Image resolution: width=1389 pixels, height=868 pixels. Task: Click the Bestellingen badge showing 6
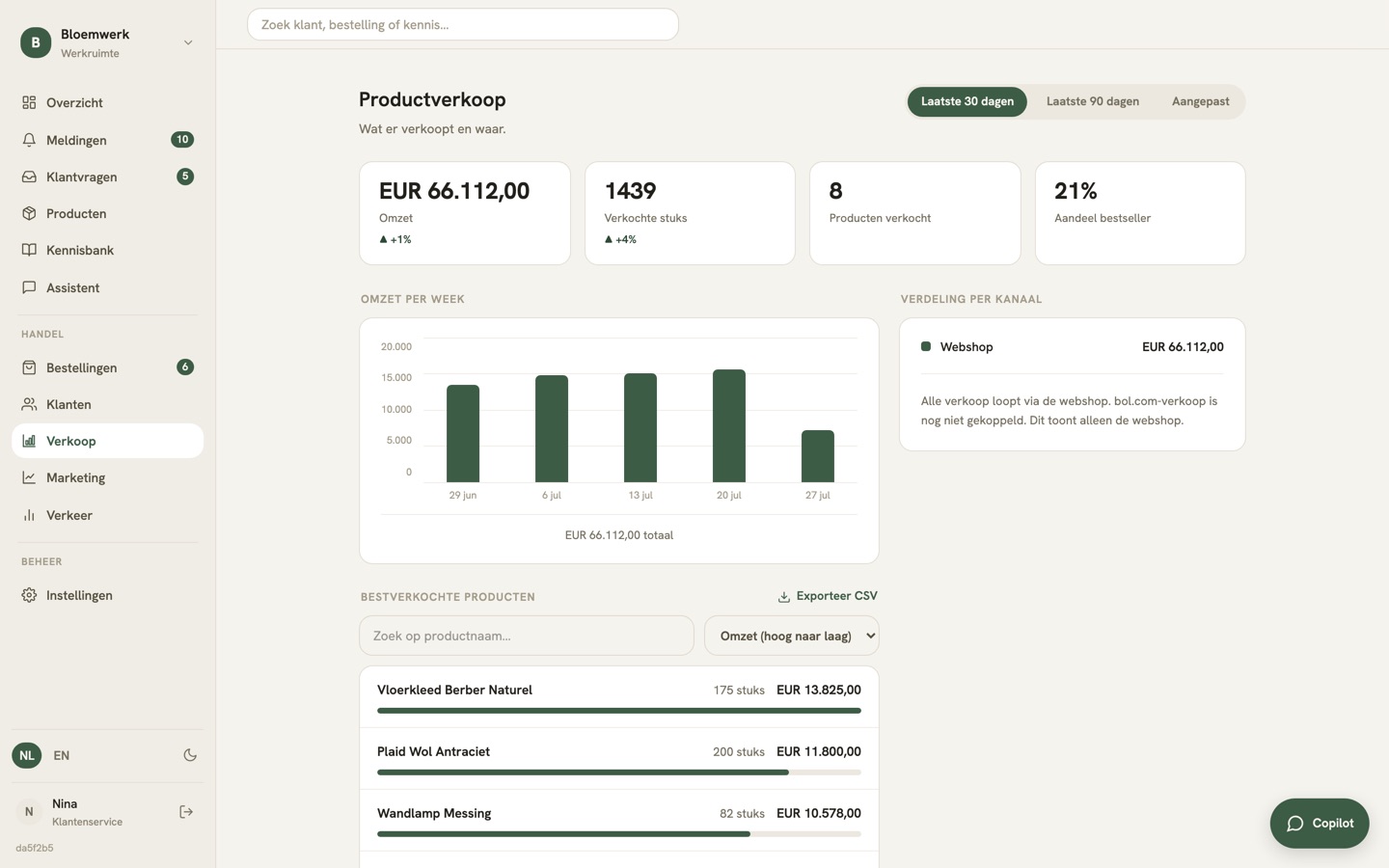(185, 367)
